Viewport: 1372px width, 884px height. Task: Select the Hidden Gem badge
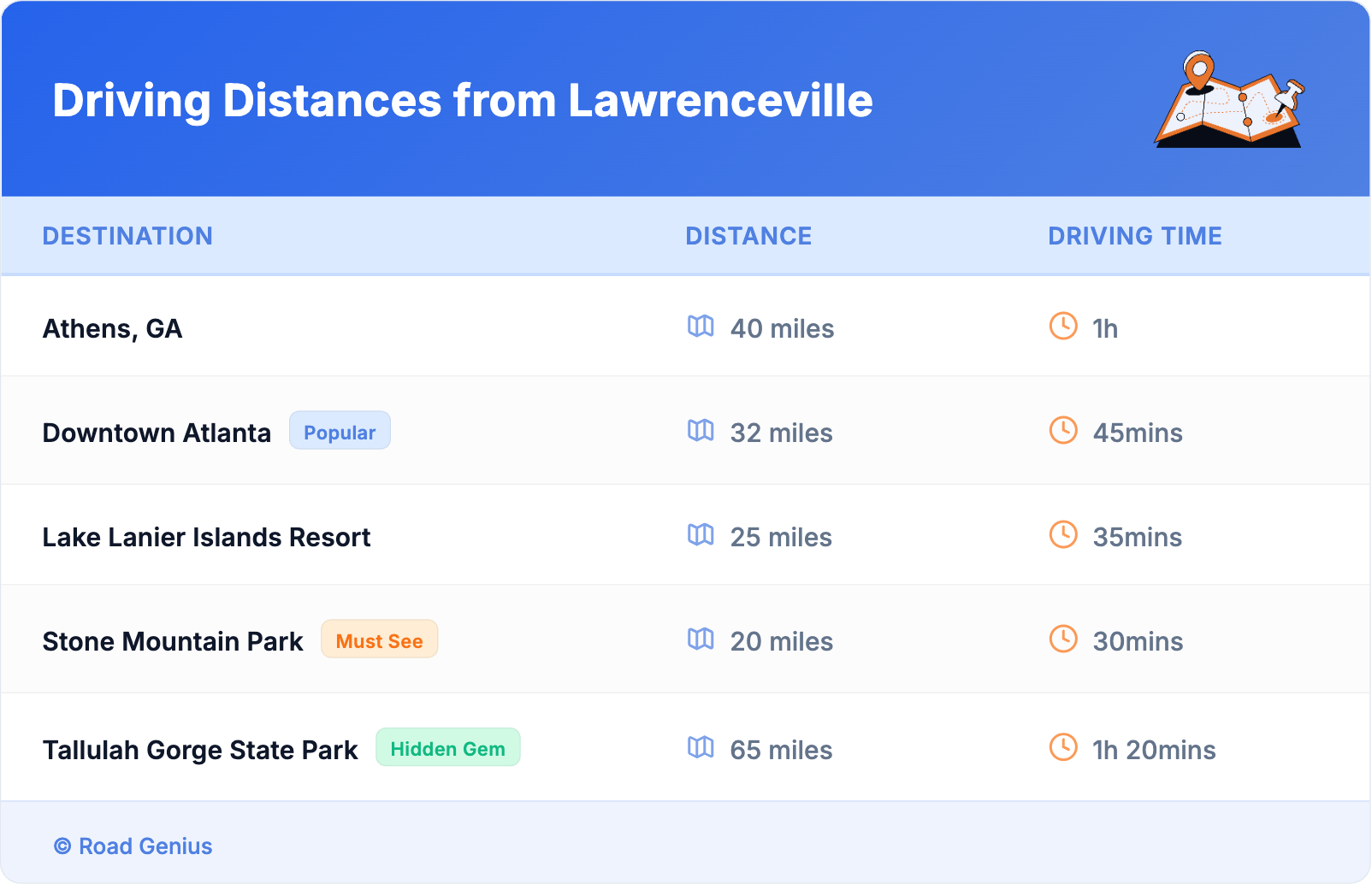[x=447, y=748]
